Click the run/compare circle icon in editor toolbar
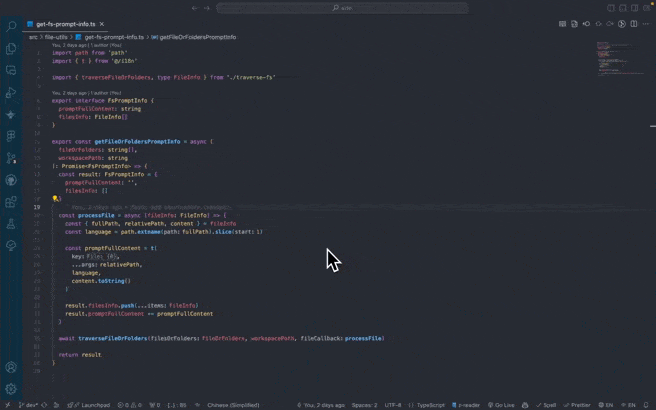656x410 pixels. (622, 24)
